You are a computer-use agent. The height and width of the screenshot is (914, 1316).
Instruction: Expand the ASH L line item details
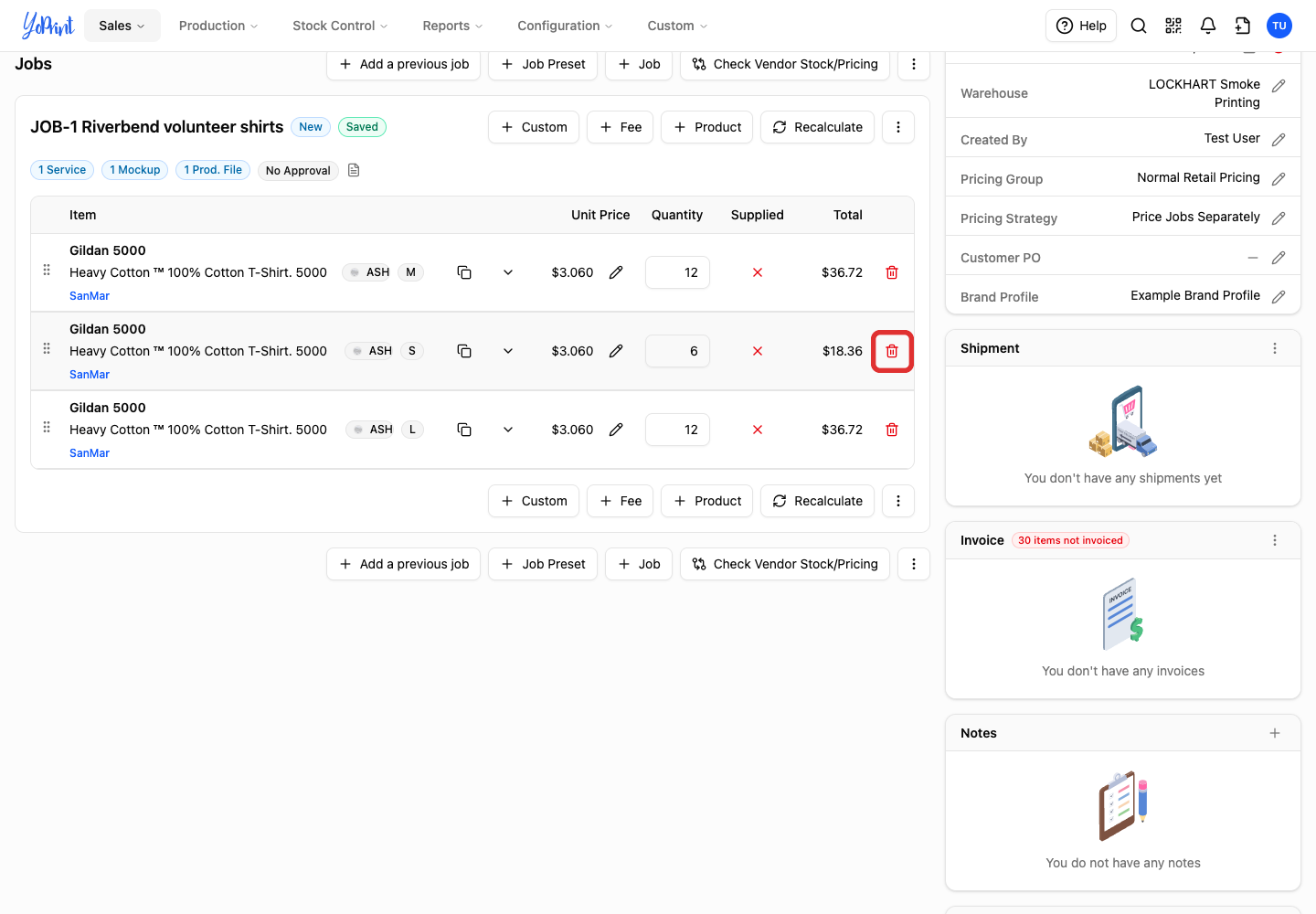[x=508, y=430]
